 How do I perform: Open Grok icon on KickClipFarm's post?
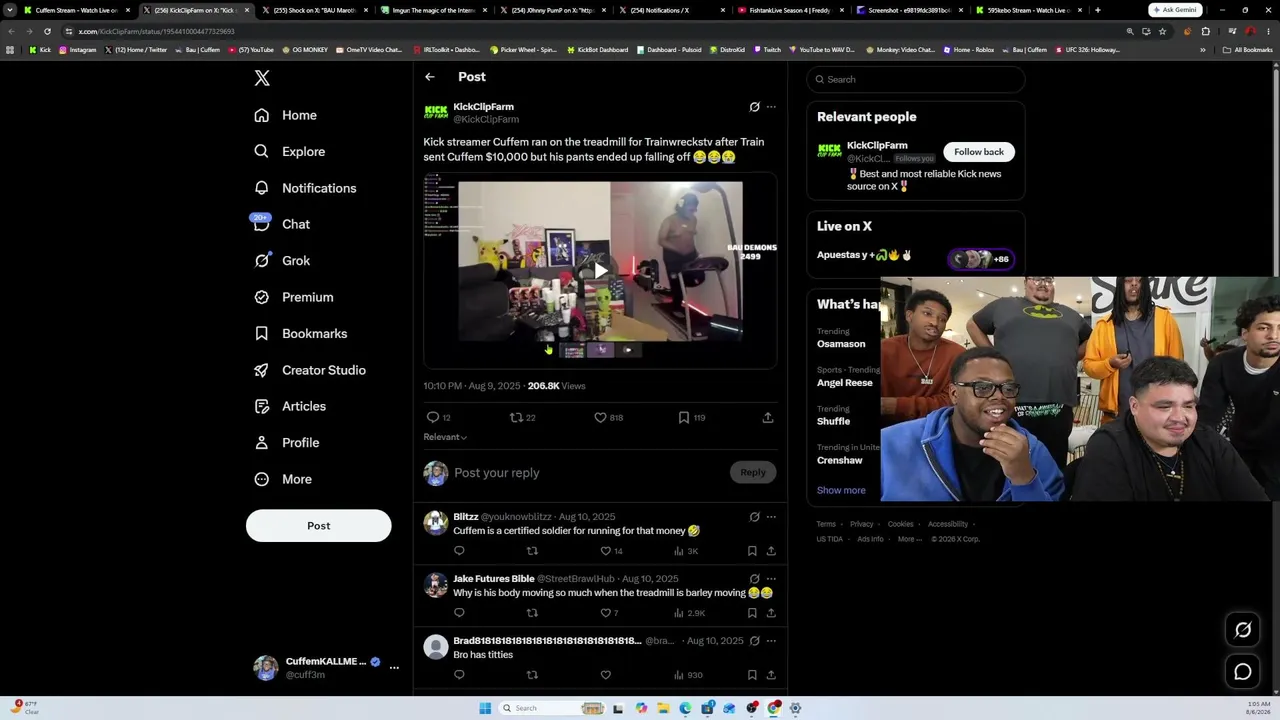(x=755, y=107)
